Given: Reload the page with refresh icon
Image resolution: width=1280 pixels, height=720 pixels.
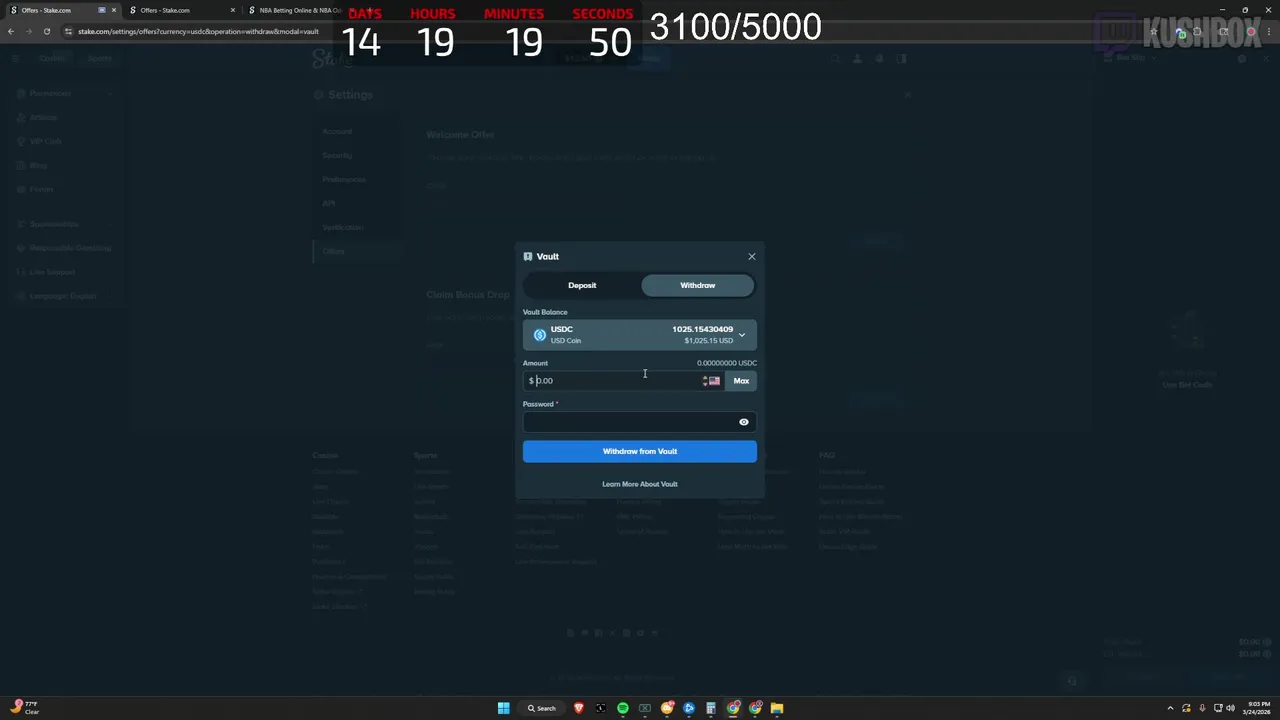Looking at the screenshot, I should tap(47, 31).
